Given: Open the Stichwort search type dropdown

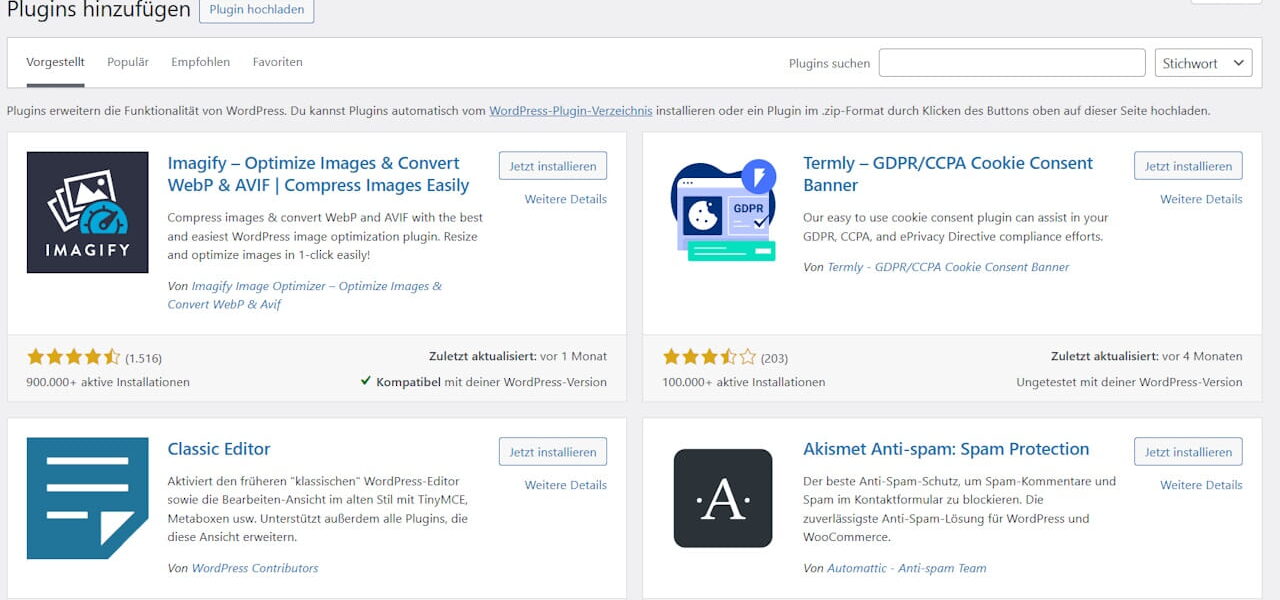Looking at the screenshot, I should [x=1203, y=63].
